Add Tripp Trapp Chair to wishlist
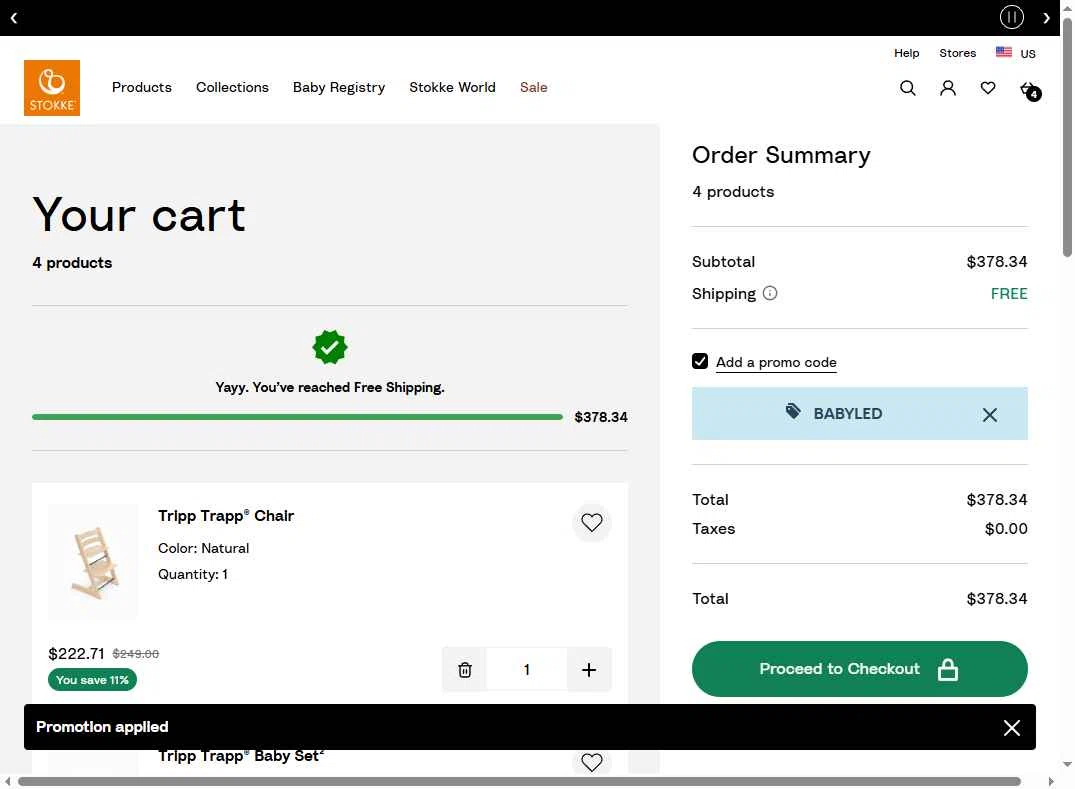 [x=592, y=522]
